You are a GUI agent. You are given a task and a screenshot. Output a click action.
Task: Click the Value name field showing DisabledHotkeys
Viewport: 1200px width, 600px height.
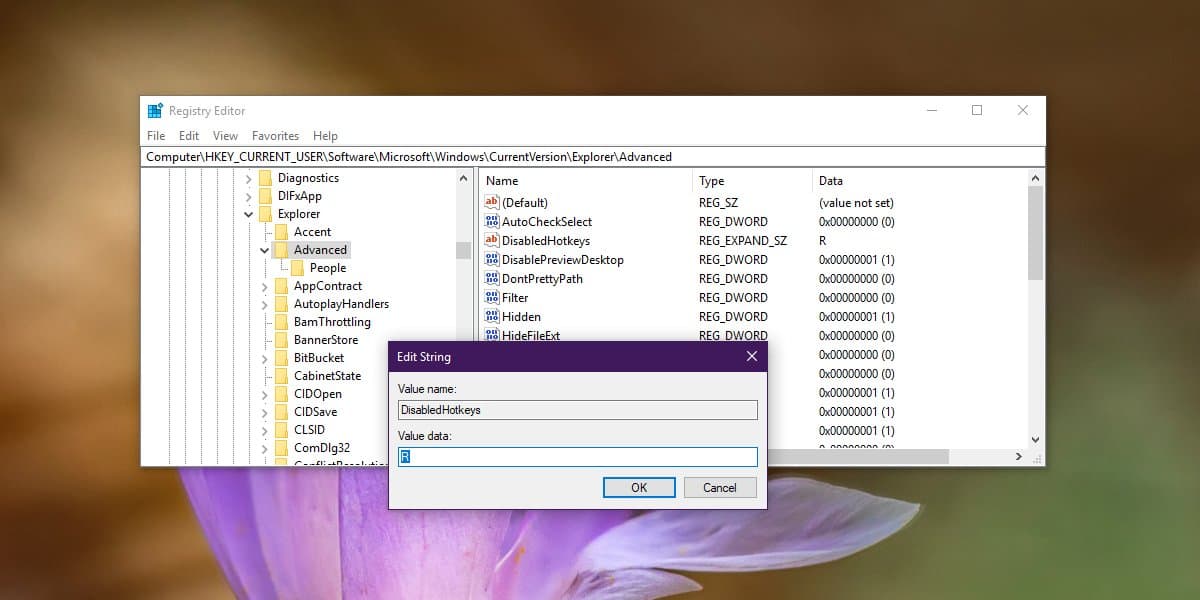click(x=578, y=409)
